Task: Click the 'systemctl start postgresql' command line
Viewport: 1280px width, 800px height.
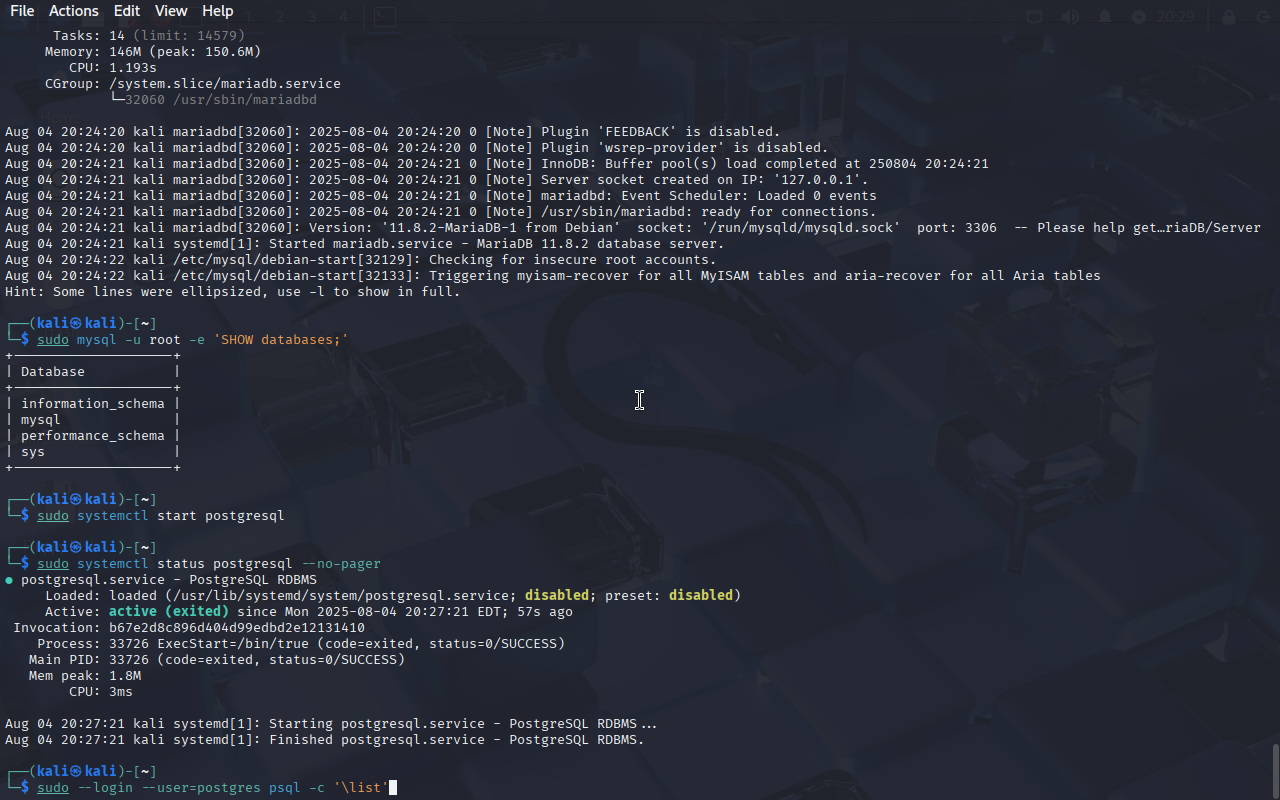Action: (x=161, y=516)
